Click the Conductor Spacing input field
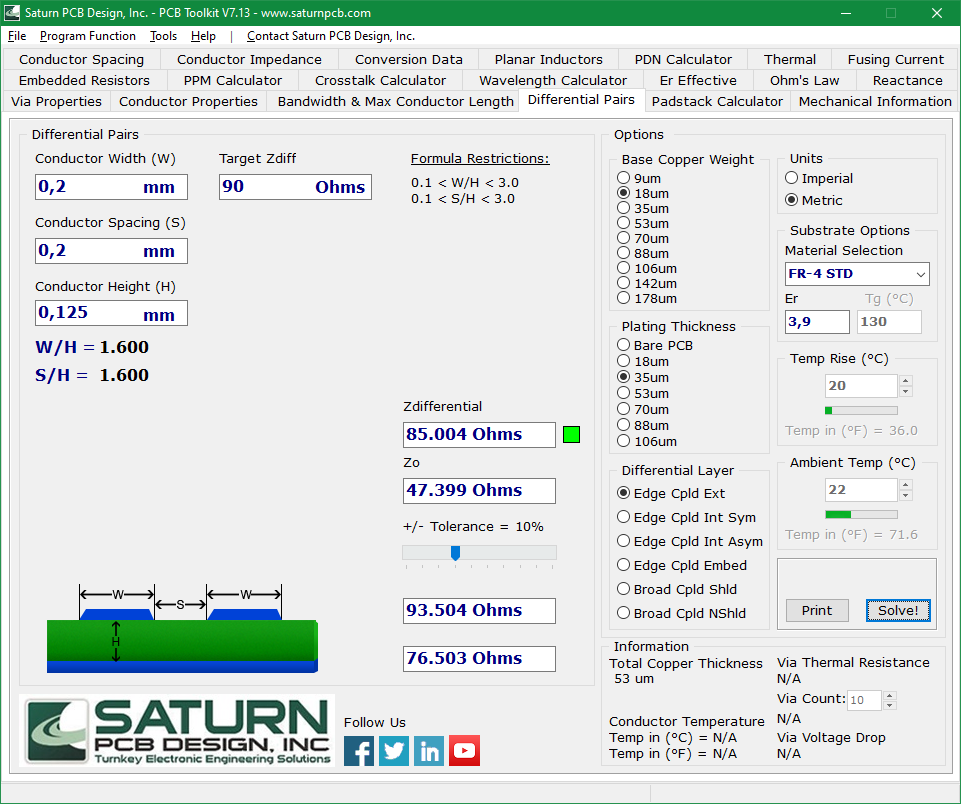 tap(111, 251)
